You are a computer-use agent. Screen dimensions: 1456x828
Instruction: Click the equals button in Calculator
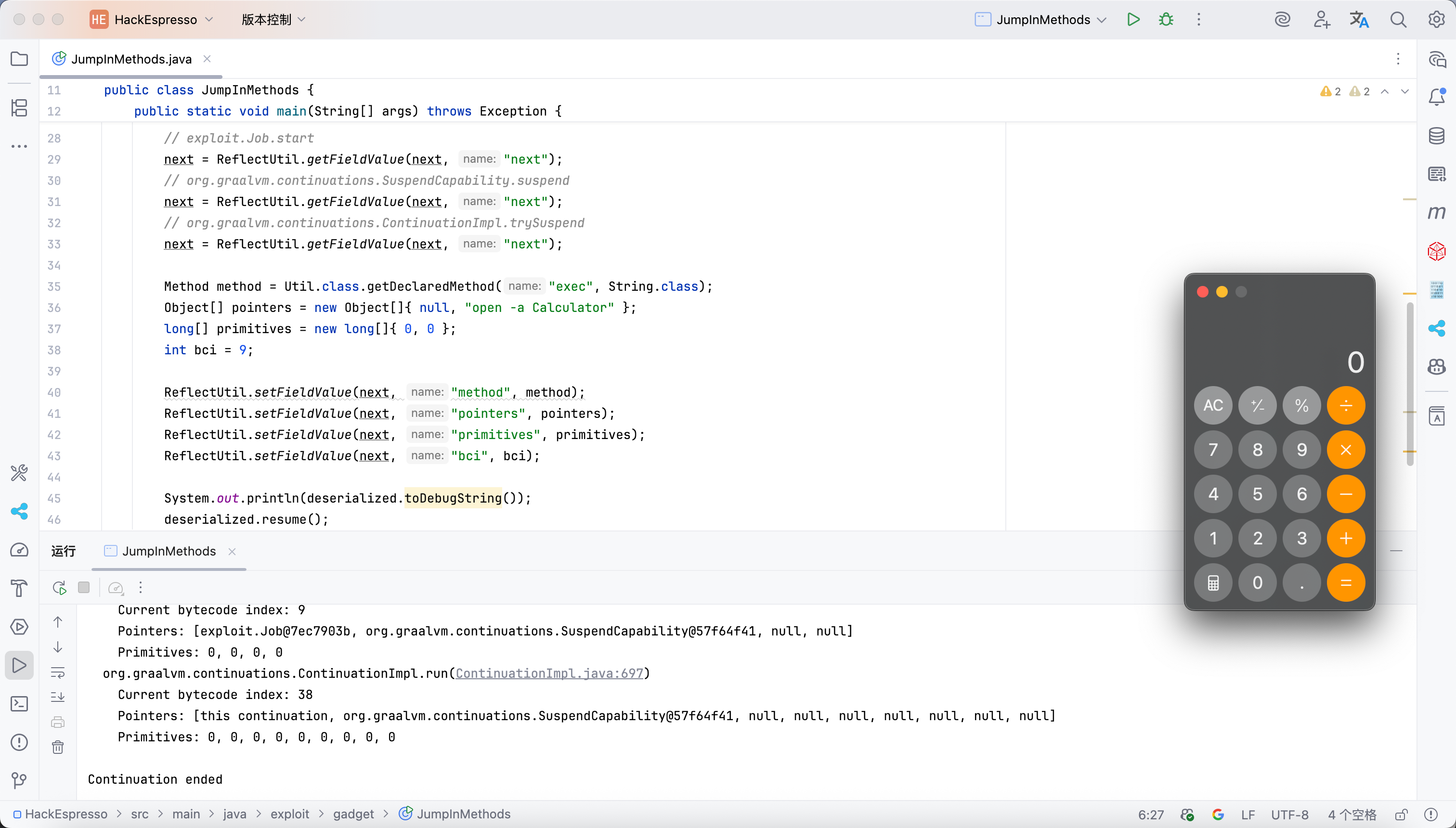click(x=1346, y=583)
